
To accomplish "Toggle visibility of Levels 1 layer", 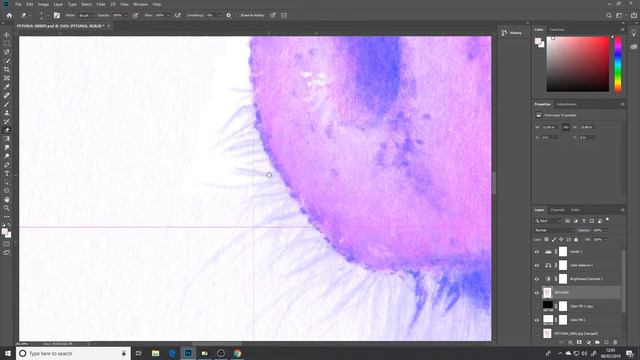I will pyautogui.click(x=537, y=252).
